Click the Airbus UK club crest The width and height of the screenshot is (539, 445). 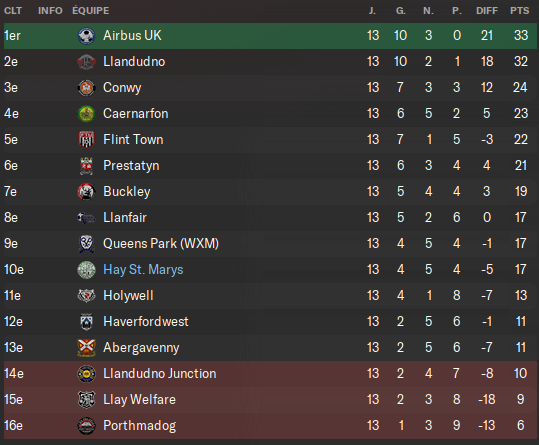(x=86, y=36)
